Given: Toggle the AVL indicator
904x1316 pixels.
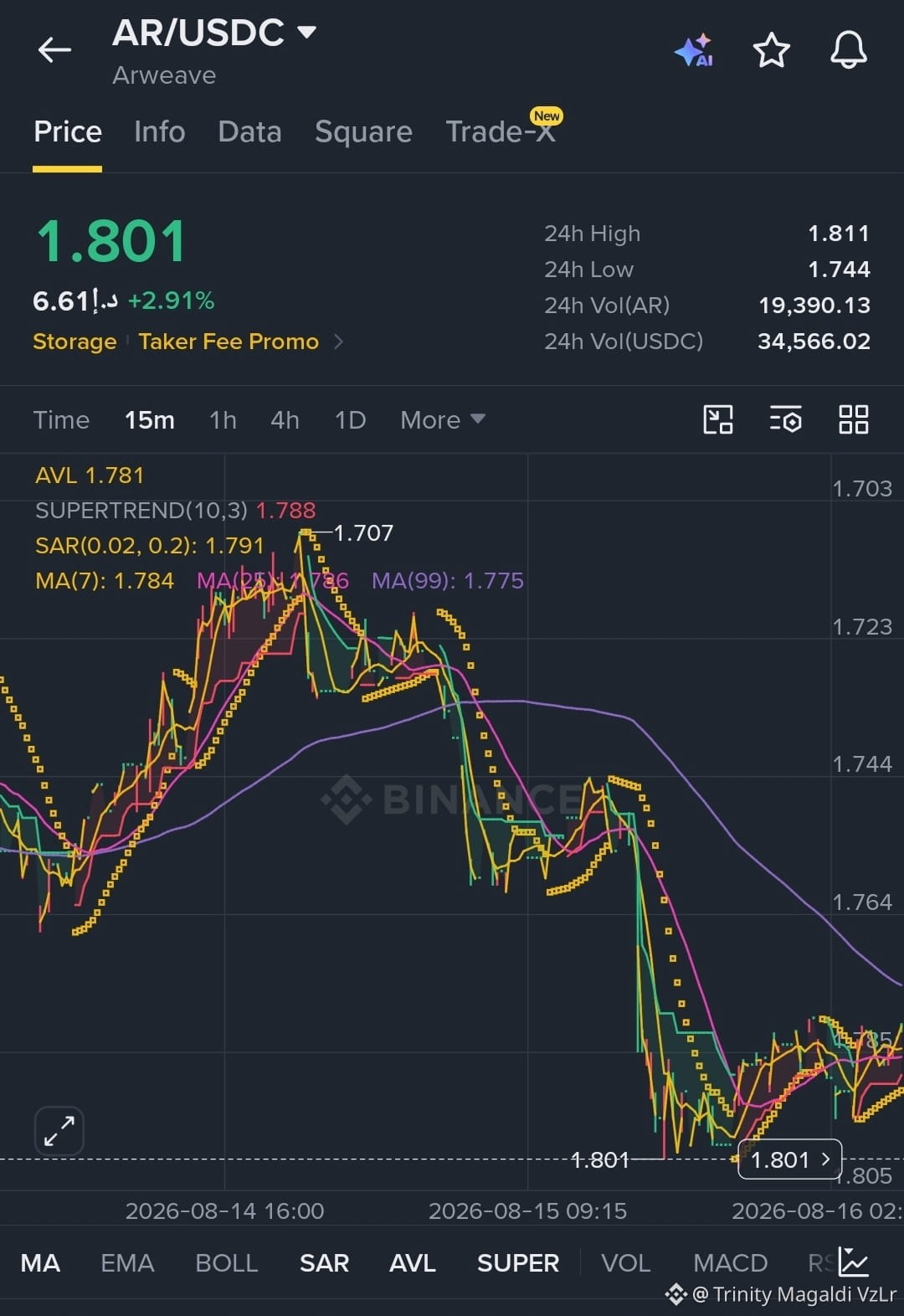Looking at the screenshot, I should tap(413, 1262).
